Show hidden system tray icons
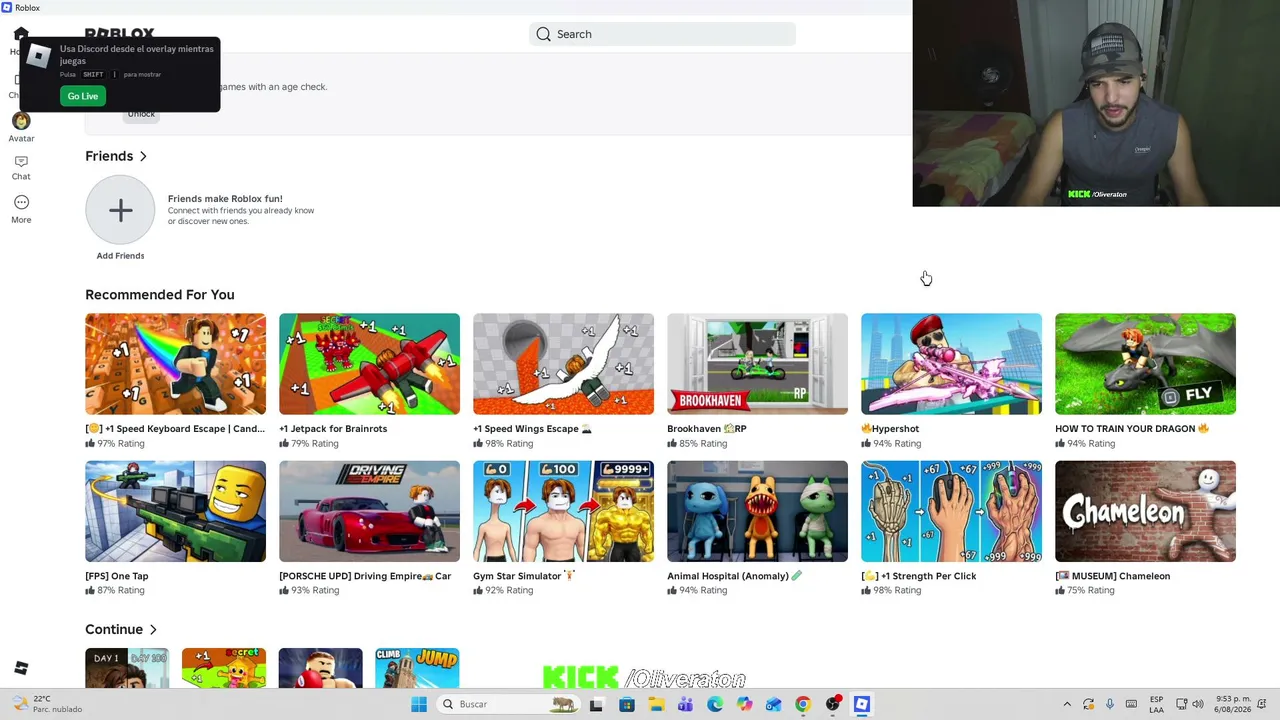This screenshot has width=1280, height=720. 1067,704
